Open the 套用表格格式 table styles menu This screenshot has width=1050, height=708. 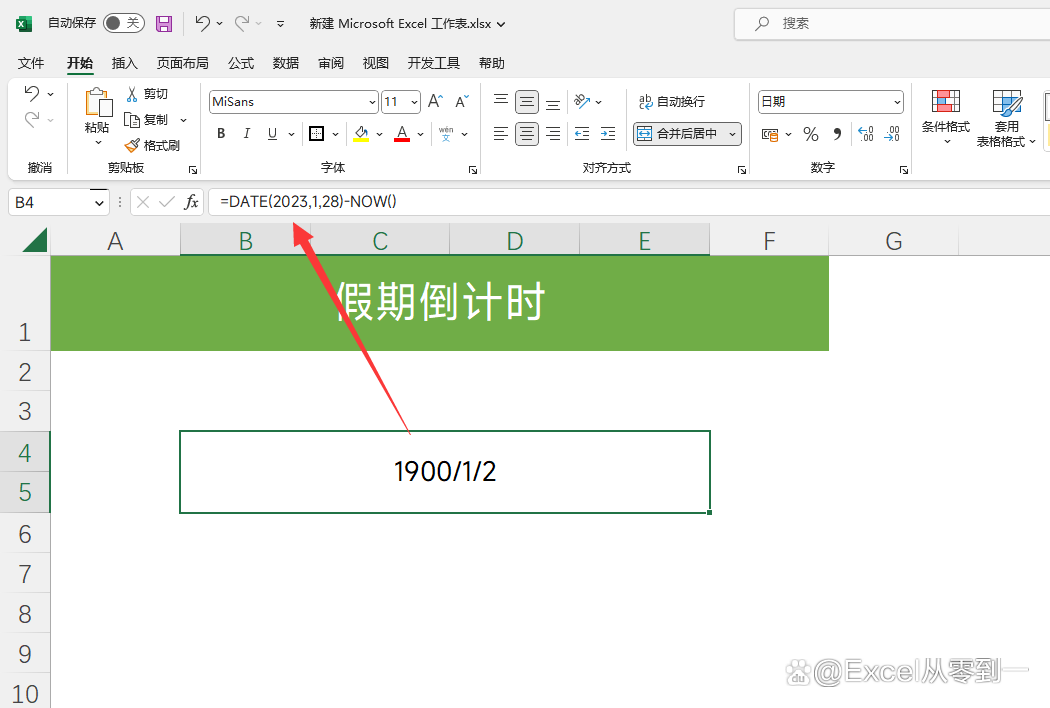pos(1006,118)
